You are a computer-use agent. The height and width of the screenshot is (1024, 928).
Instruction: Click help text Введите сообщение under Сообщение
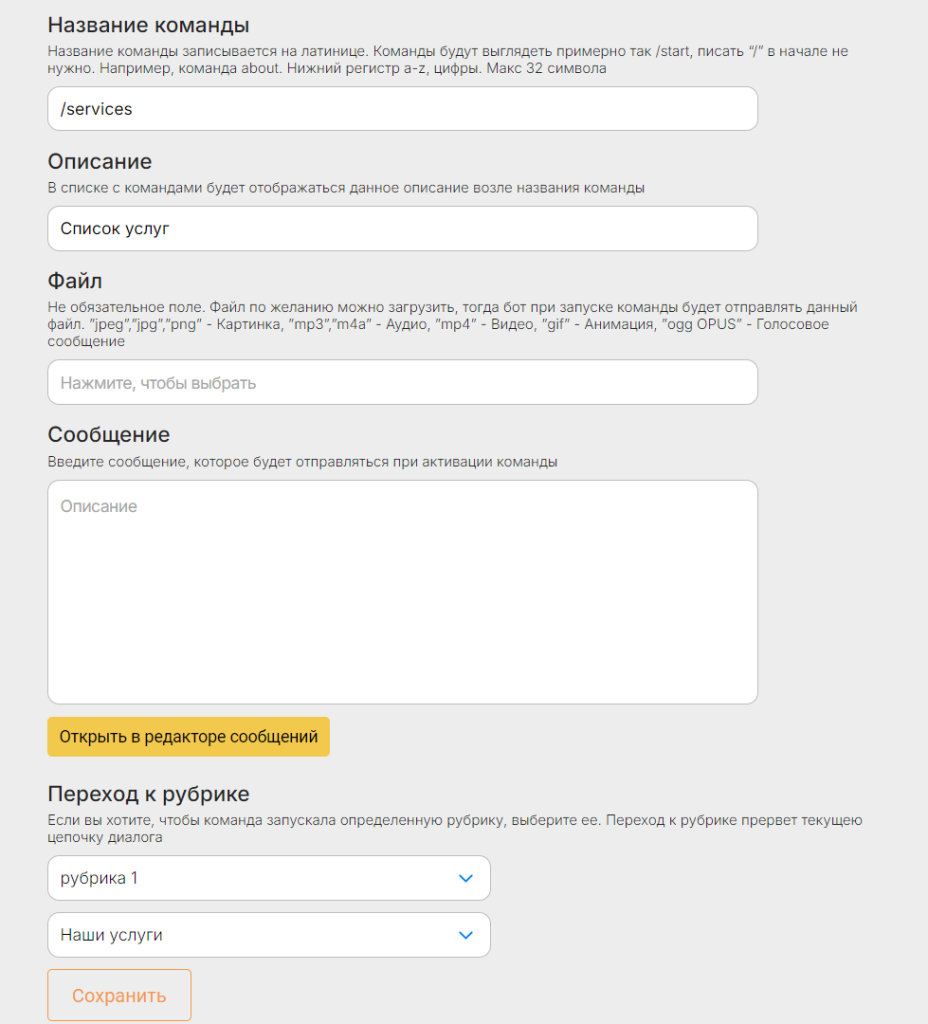pos(302,462)
